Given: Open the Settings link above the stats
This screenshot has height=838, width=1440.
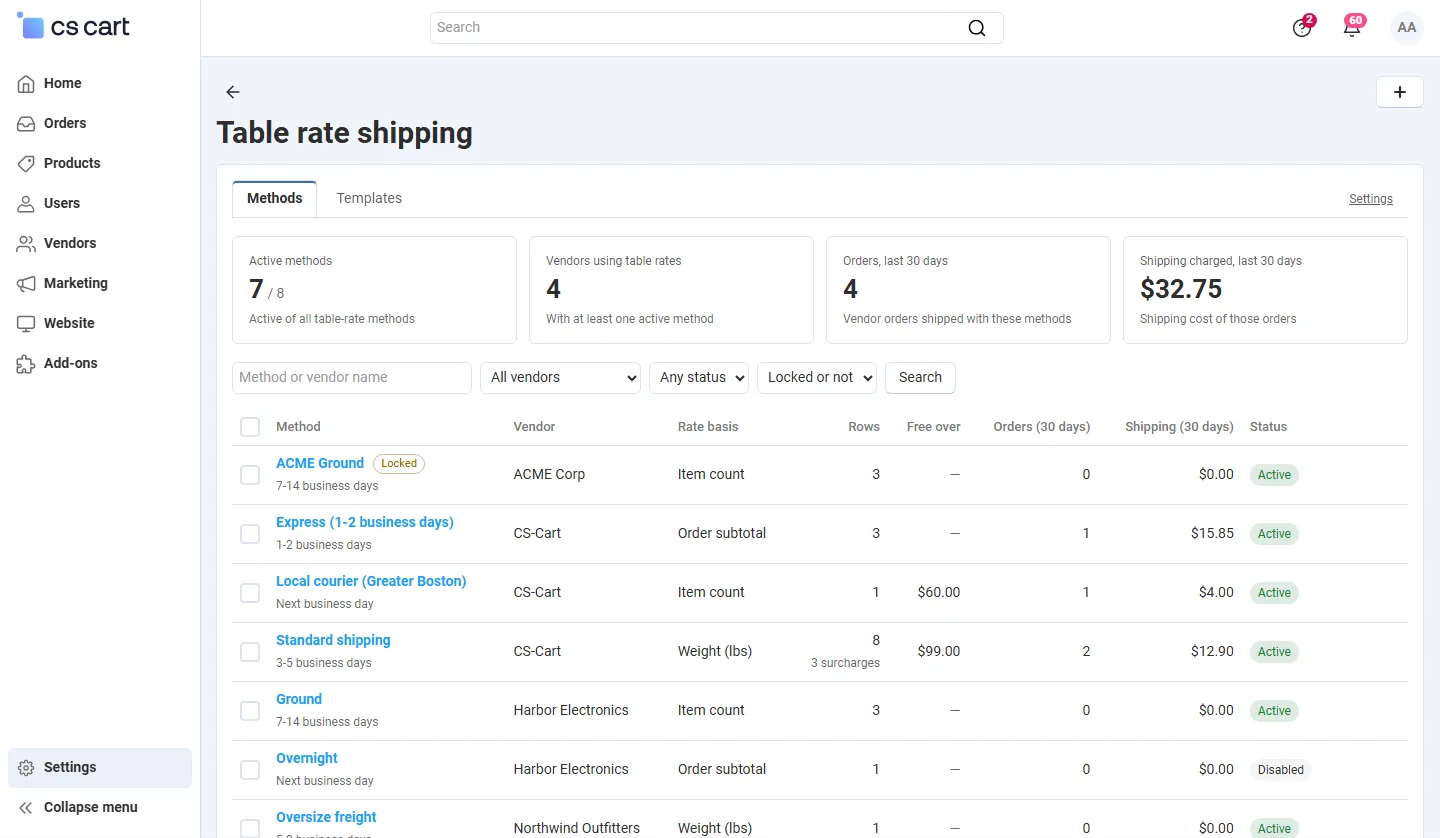Looking at the screenshot, I should [1371, 199].
